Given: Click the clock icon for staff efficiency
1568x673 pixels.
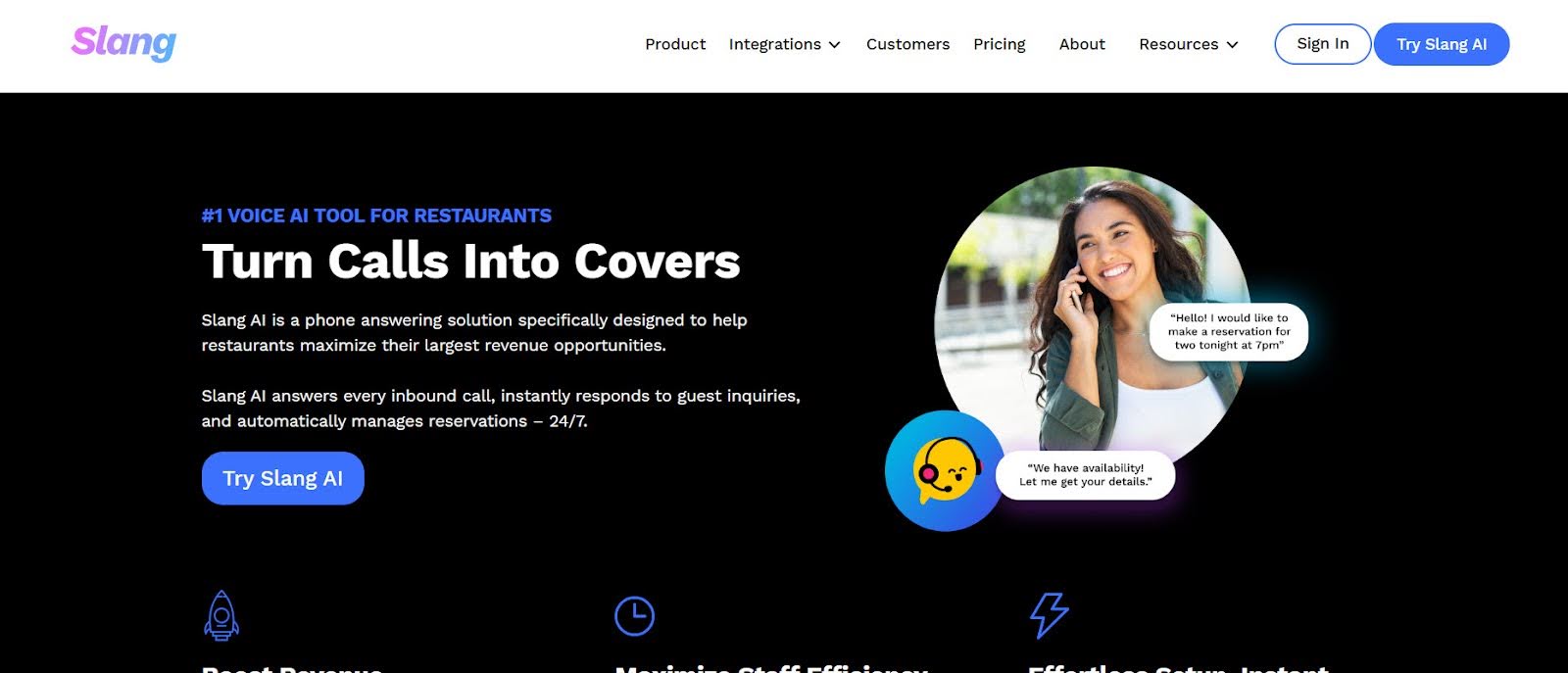Looking at the screenshot, I should (634, 616).
